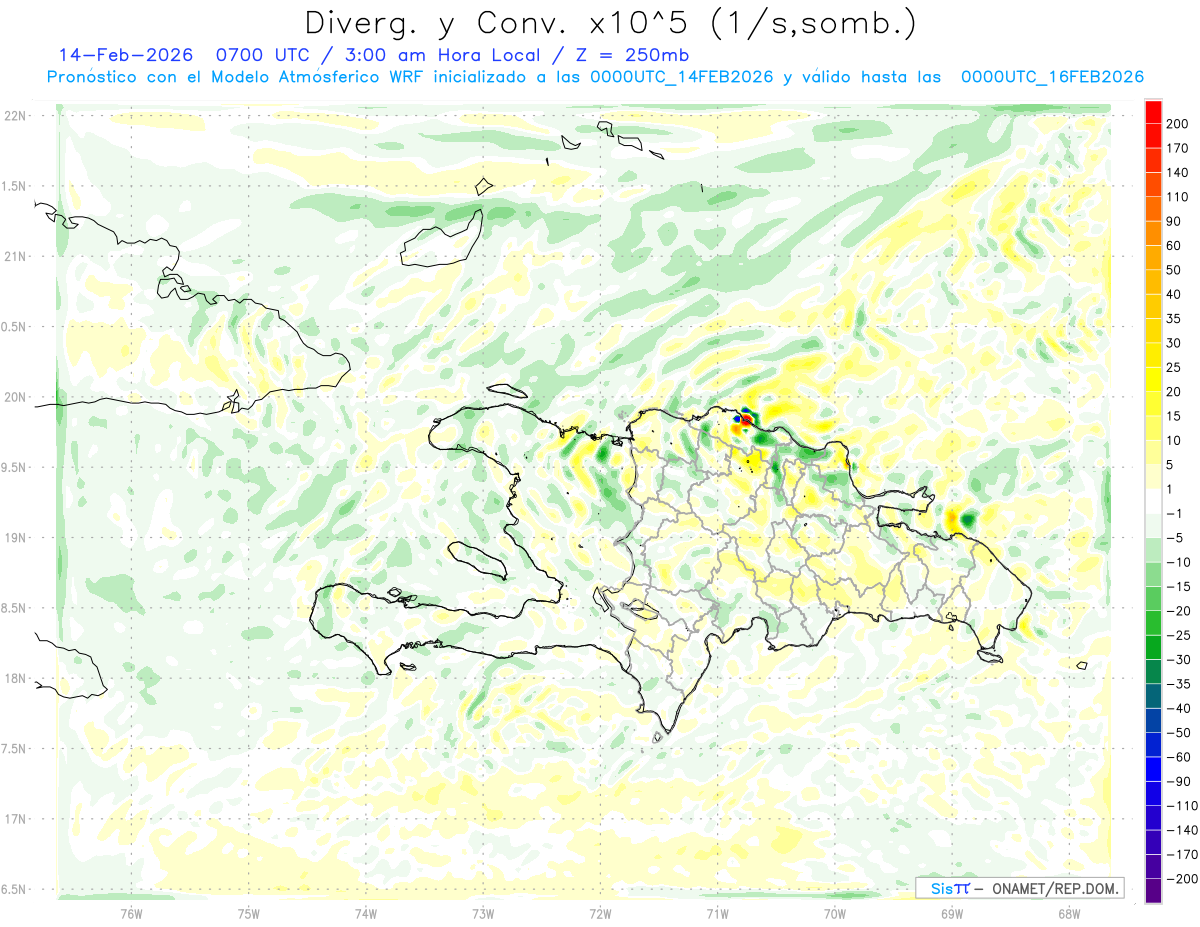Select the dark purple bottom color bar segment
The image size is (1200, 927).
pos(1153,891)
